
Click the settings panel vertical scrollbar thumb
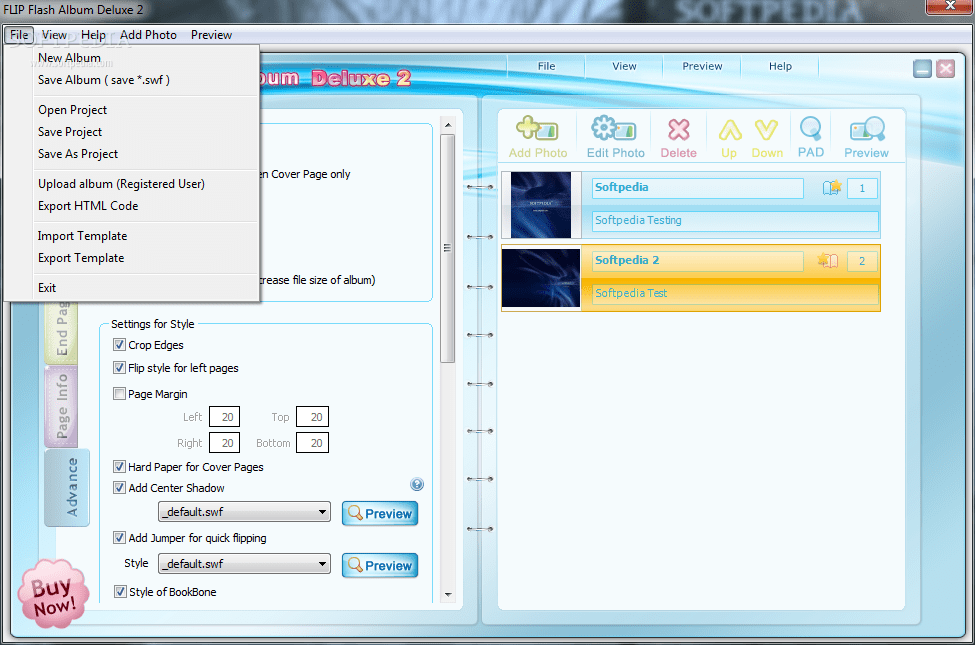[447, 248]
